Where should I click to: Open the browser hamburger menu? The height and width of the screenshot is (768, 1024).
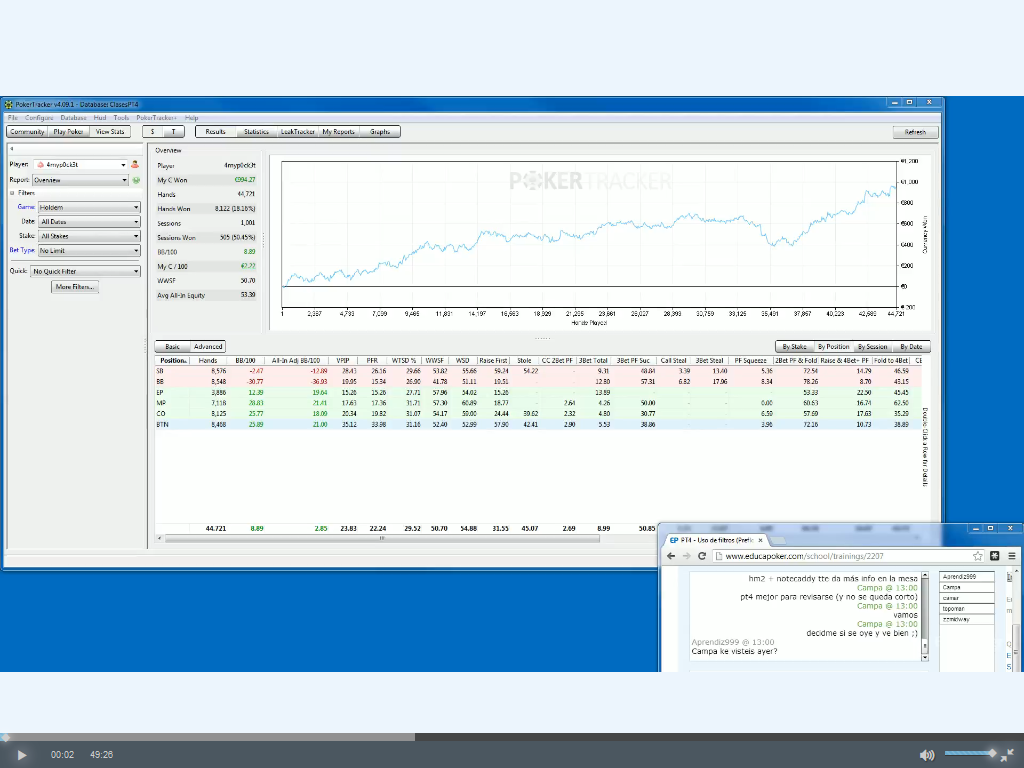(x=1012, y=556)
